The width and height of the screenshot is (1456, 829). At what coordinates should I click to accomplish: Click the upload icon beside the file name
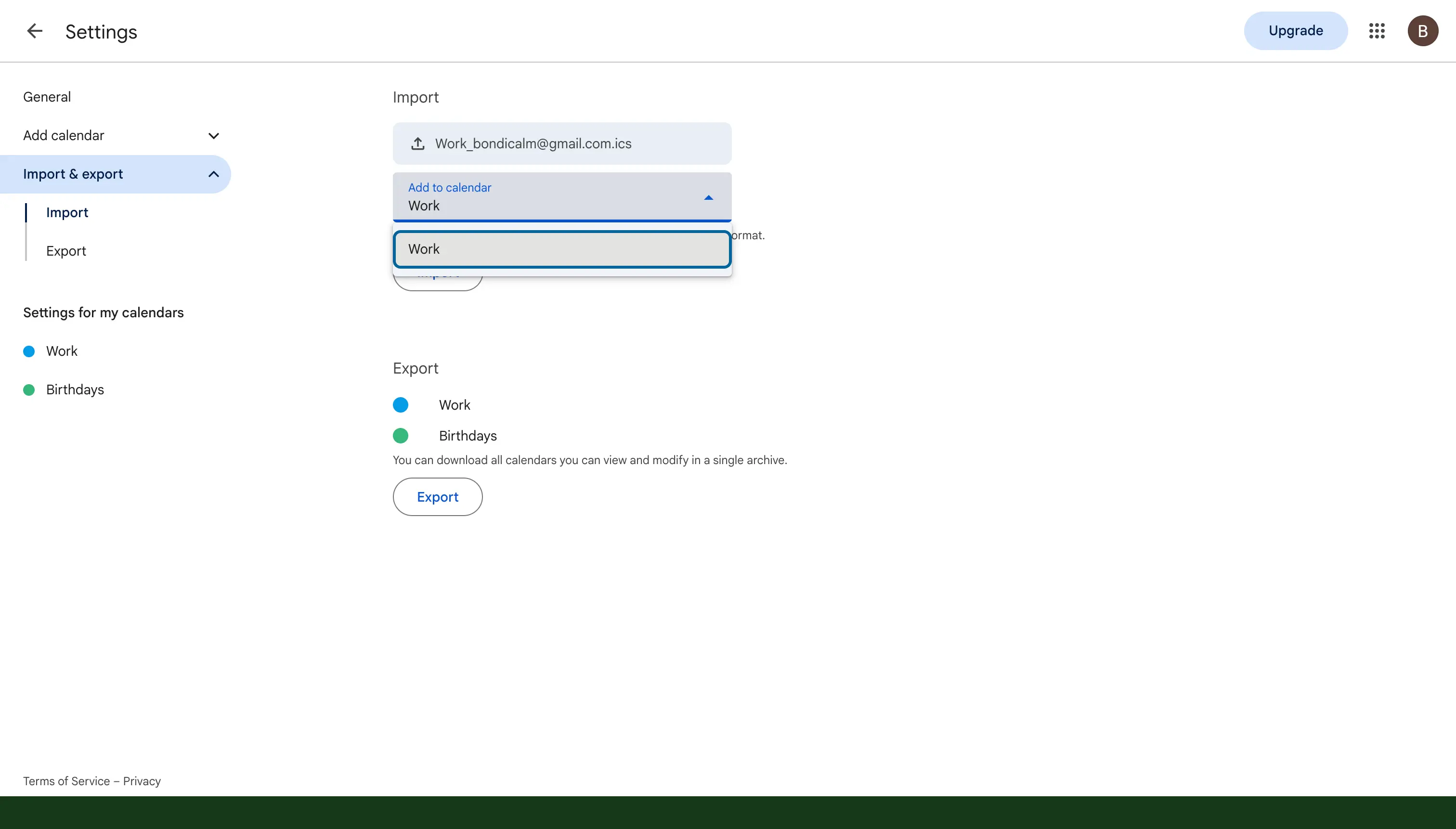click(x=418, y=143)
